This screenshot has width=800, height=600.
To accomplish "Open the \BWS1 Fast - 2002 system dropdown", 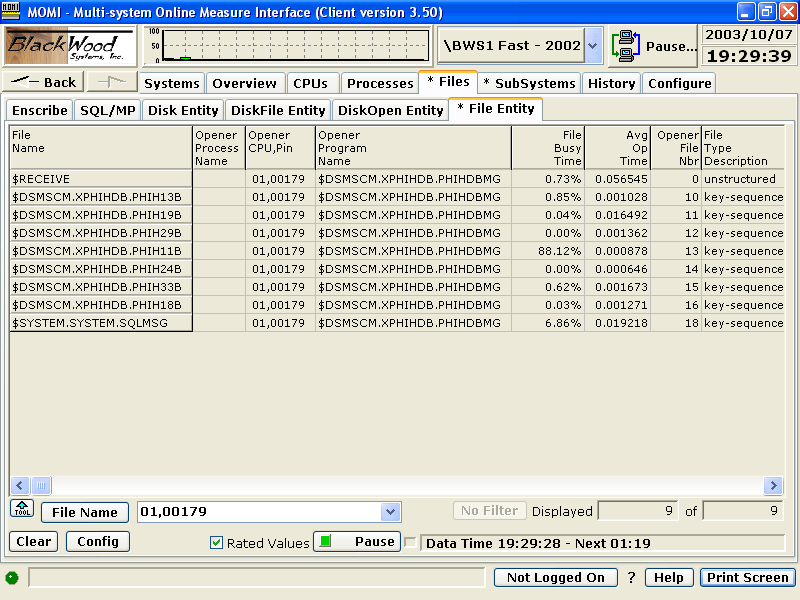I will [593, 46].
